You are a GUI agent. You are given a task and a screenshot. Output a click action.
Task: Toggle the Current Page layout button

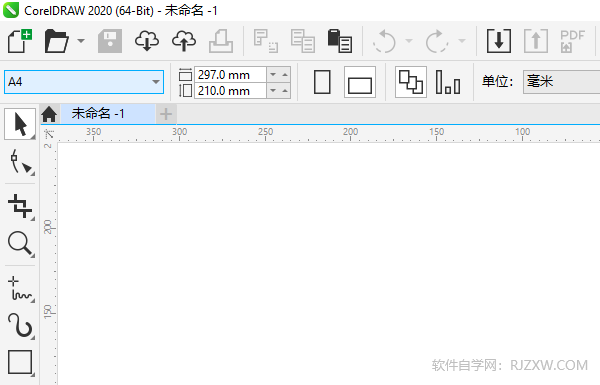[448, 82]
